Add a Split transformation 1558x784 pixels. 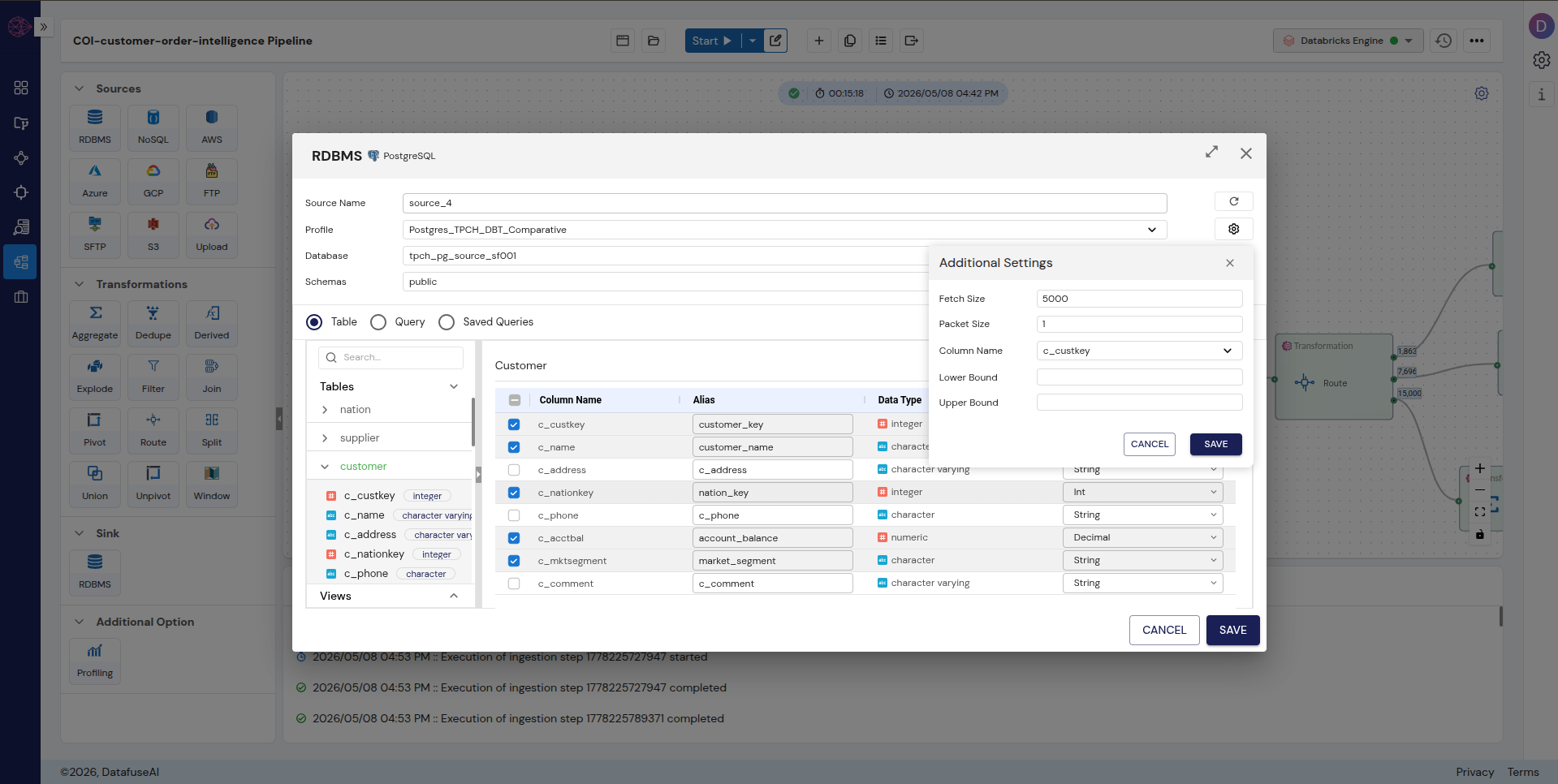pyautogui.click(x=212, y=429)
